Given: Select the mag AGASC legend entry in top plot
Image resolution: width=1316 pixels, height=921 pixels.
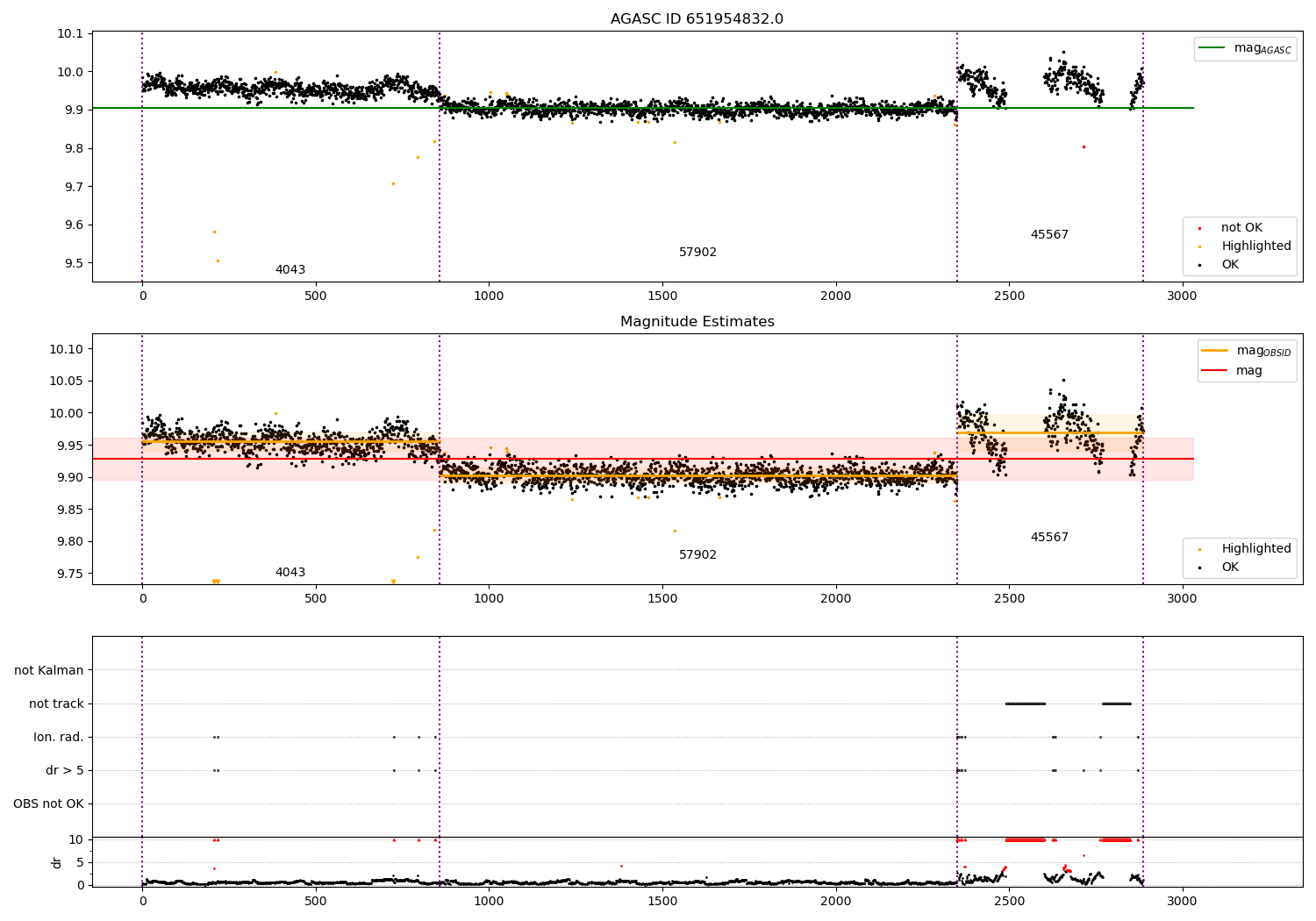Looking at the screenshot, I should coord(1245,48).
